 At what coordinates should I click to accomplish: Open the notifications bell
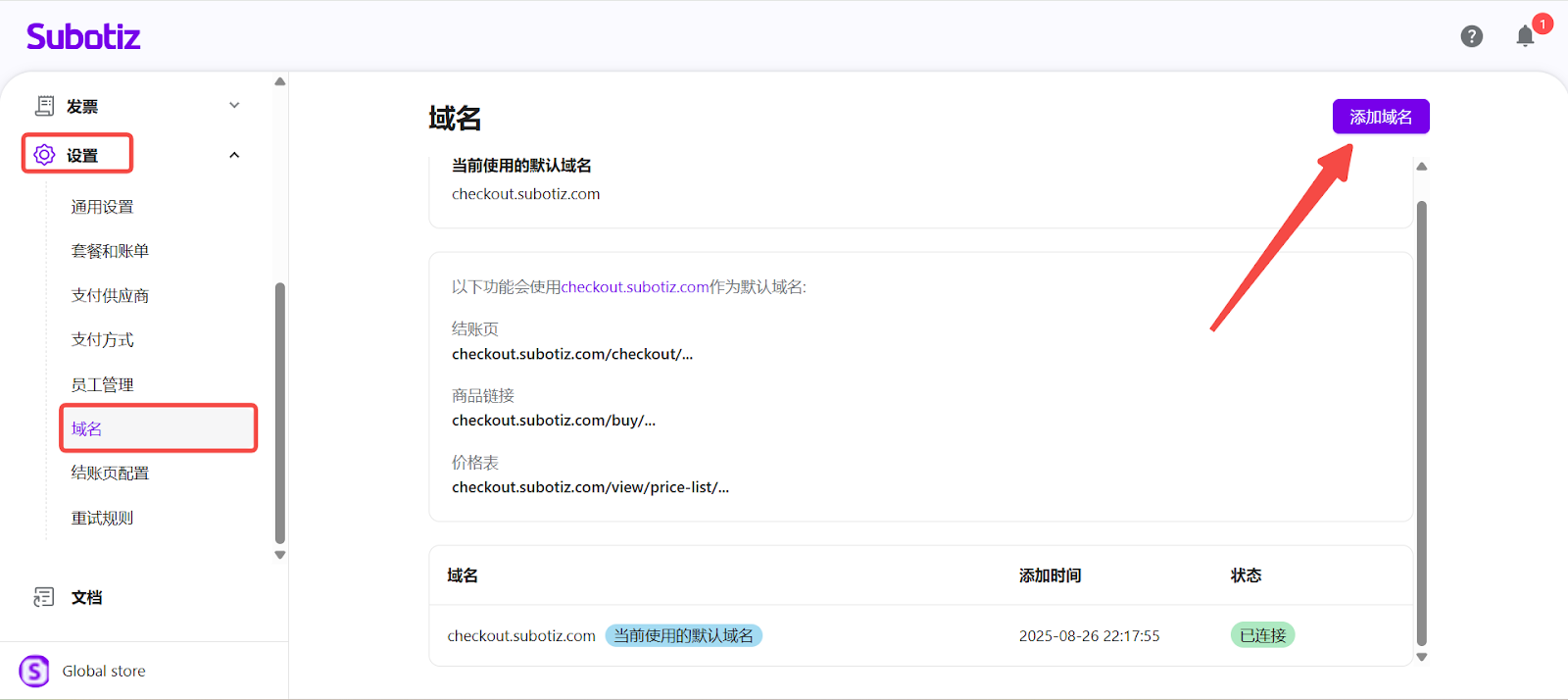(1525, 37)
